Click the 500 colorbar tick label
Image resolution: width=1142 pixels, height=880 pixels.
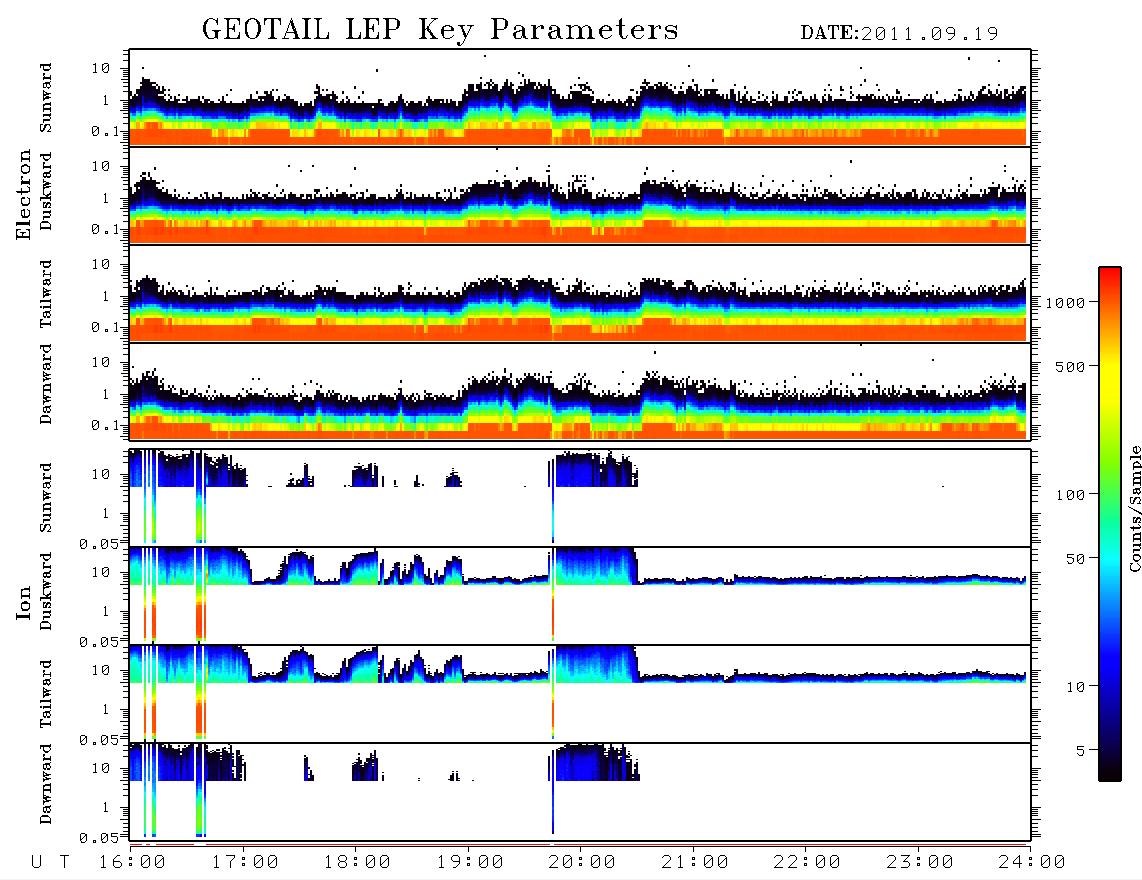click(1070, 366)
